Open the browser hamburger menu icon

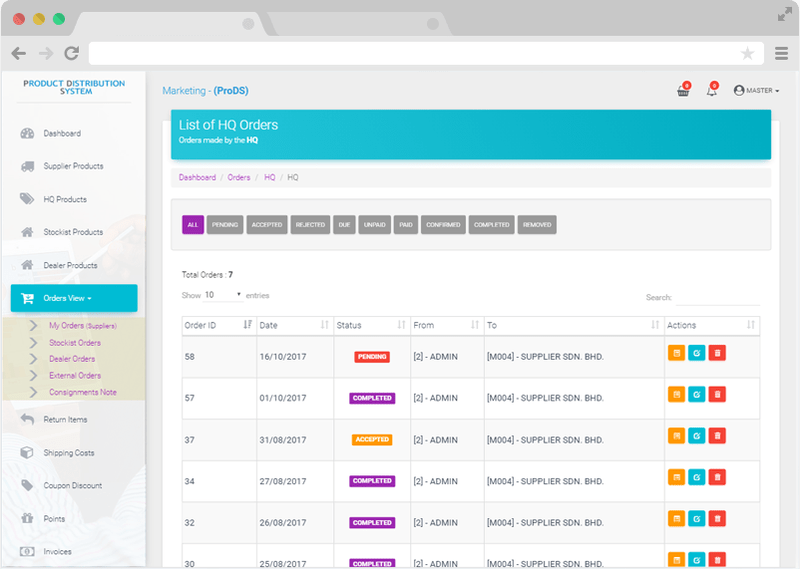[x=781, y=53]
